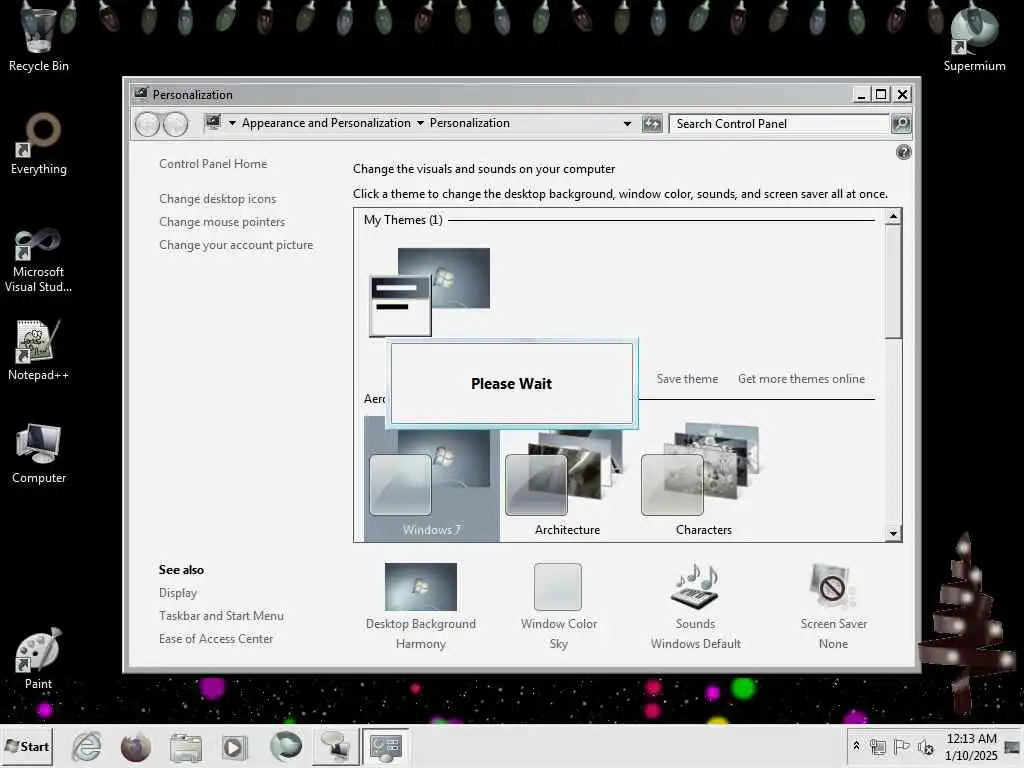
Task: Open the Everything desktop shortcut
Action: [x=39, y=144]
